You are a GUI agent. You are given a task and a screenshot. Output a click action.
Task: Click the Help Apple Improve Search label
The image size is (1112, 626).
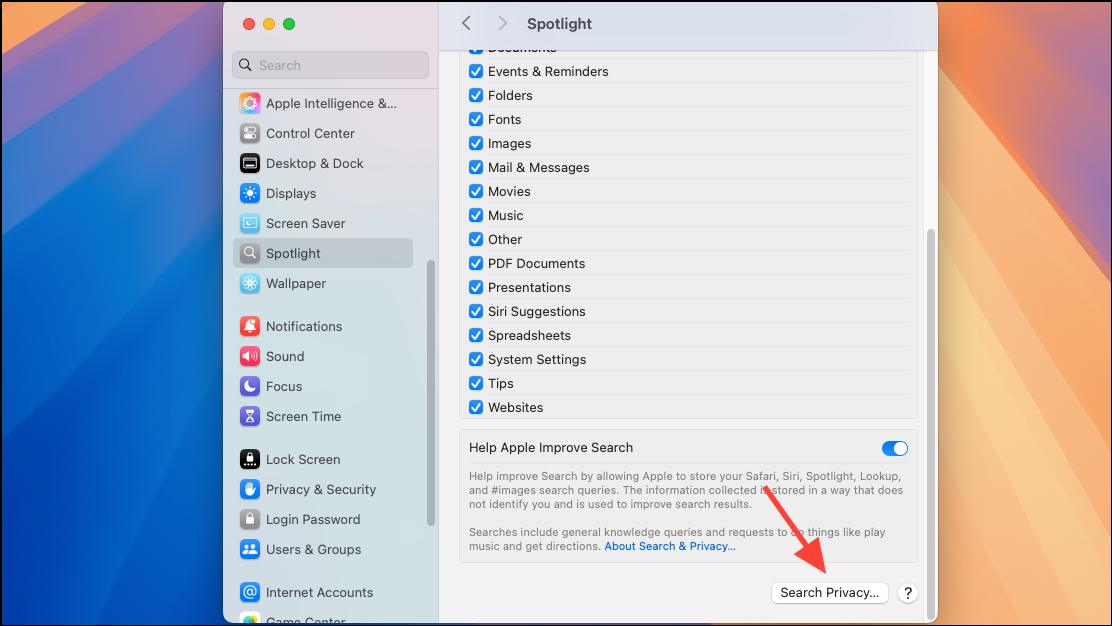551,447
